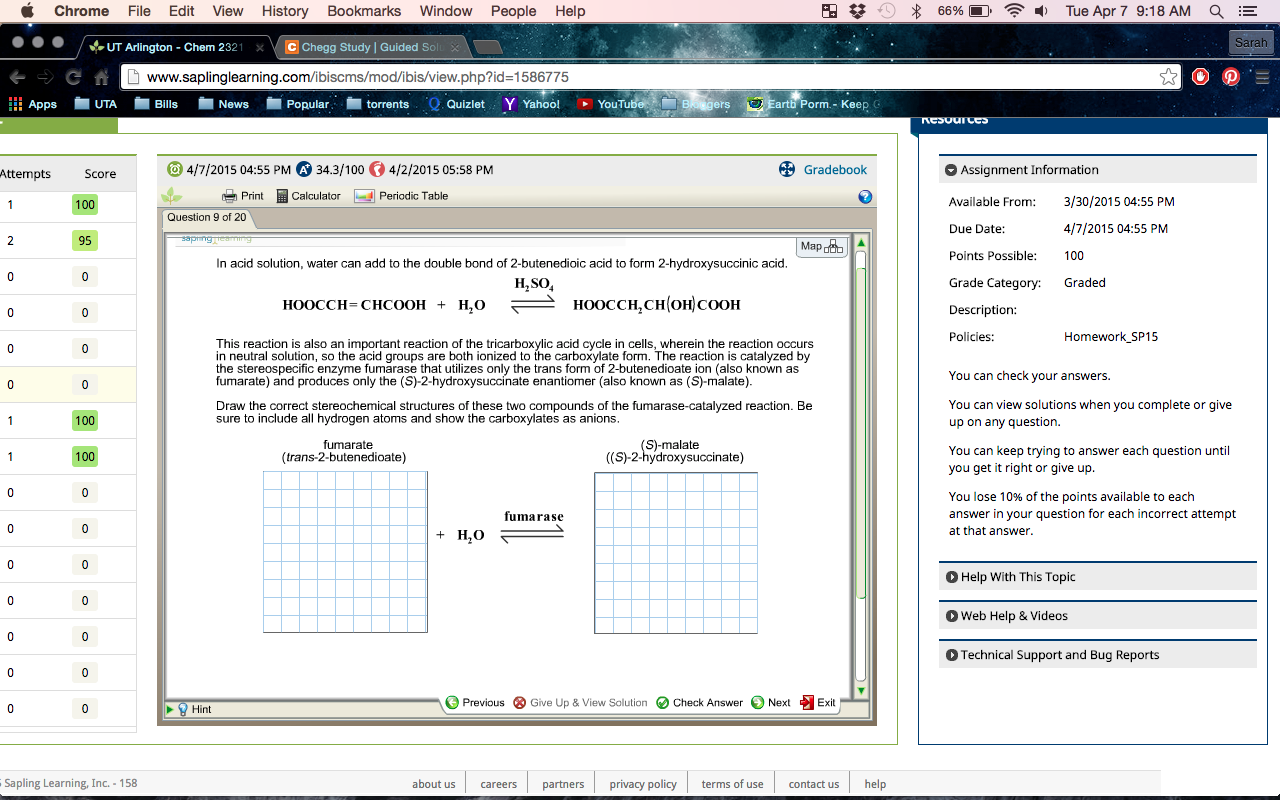Open the Apps bookmark
The width and height of the screenshot is (1280, 800).
33,104
